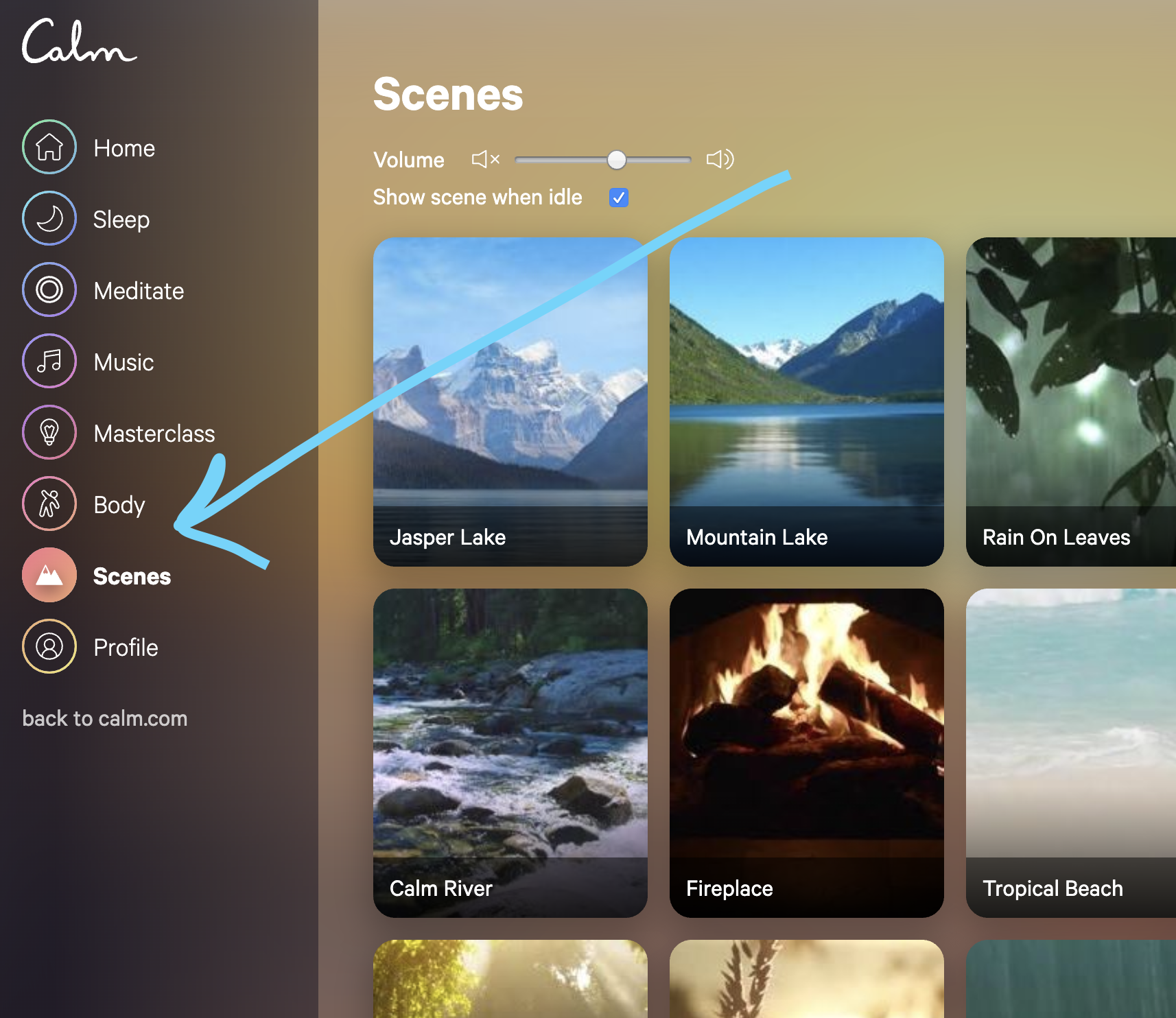Click the volume slider handle
The image size is (1176, 1018).
(x=617, y=160)
